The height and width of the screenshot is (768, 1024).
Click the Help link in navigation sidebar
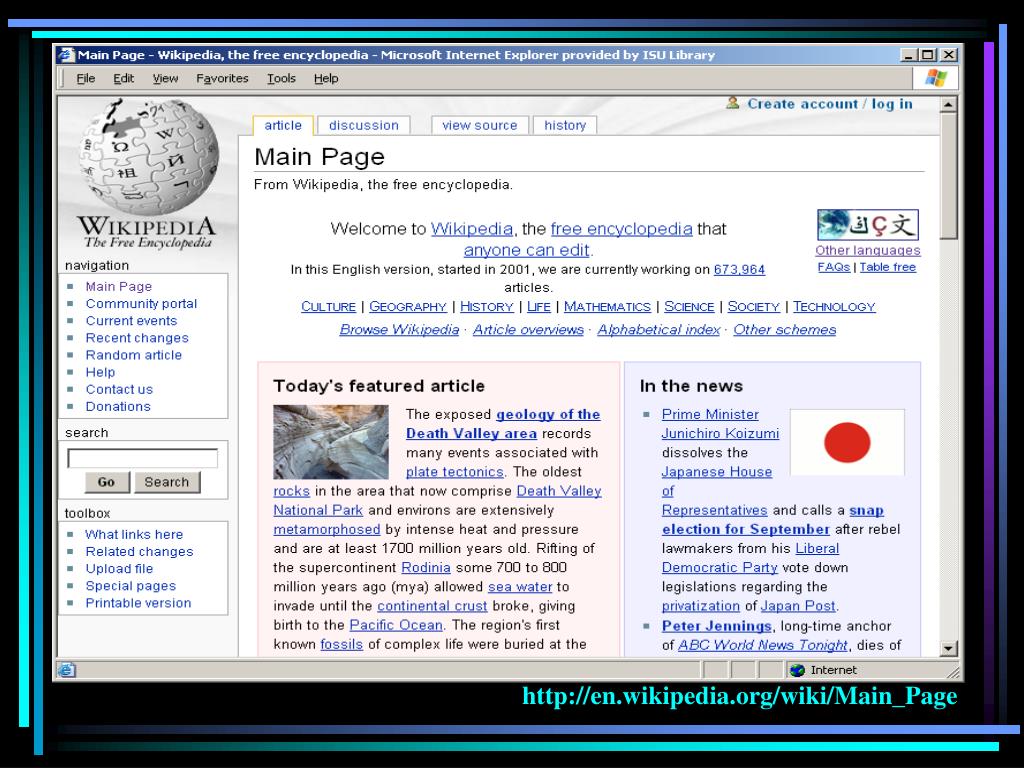(x=101, y=372)
